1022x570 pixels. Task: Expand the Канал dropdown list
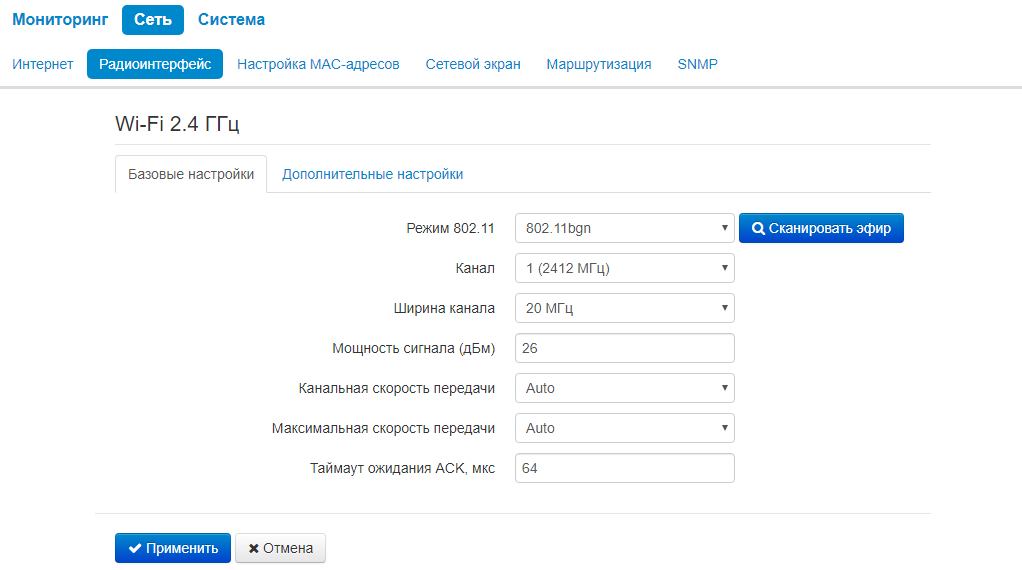tap(624, 268)
